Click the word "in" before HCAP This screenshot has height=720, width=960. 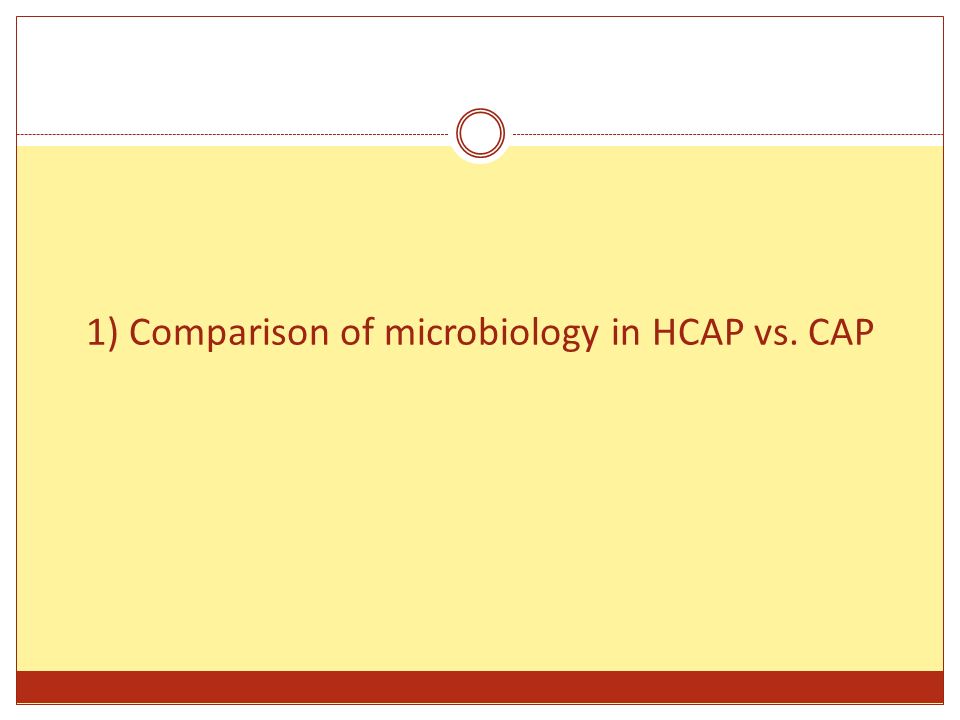(626, 332)
